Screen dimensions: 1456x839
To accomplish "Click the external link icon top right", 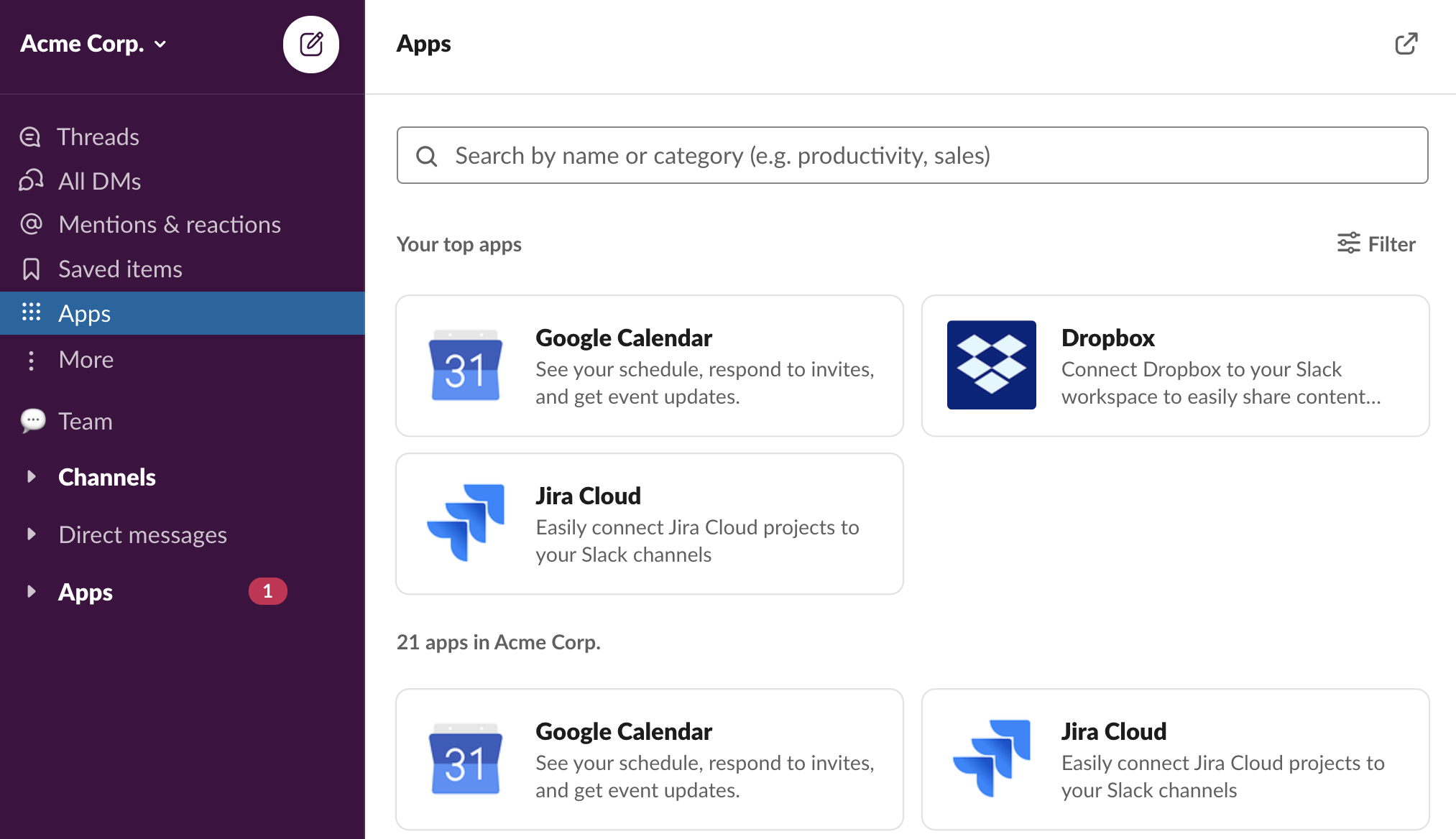I will 1406,43.
